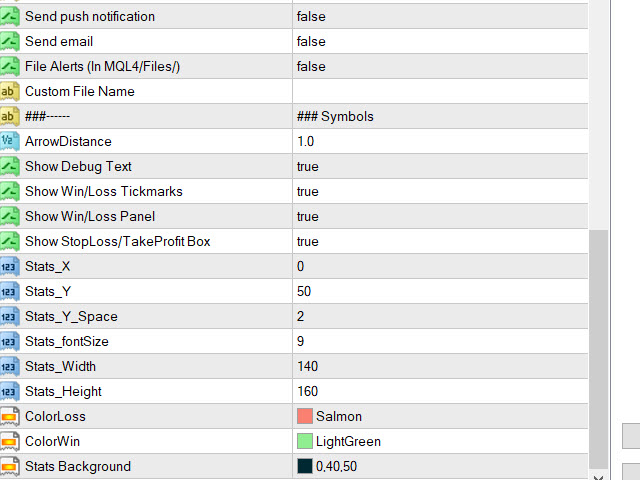Click the boolean icon beside Send push notification
This screenshot has height=480, width=640.
tap(9, 17)
